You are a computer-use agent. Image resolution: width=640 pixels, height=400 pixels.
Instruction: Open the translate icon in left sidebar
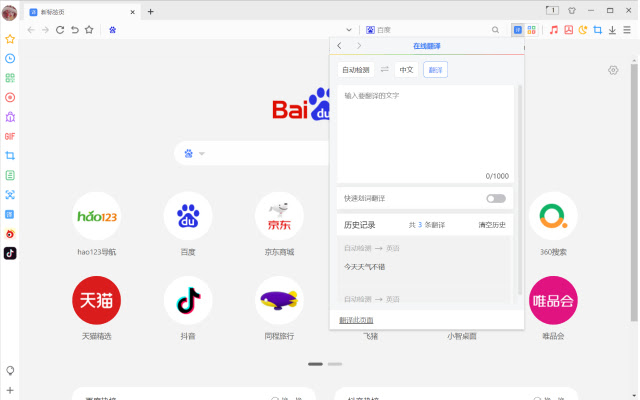[10, 214]
